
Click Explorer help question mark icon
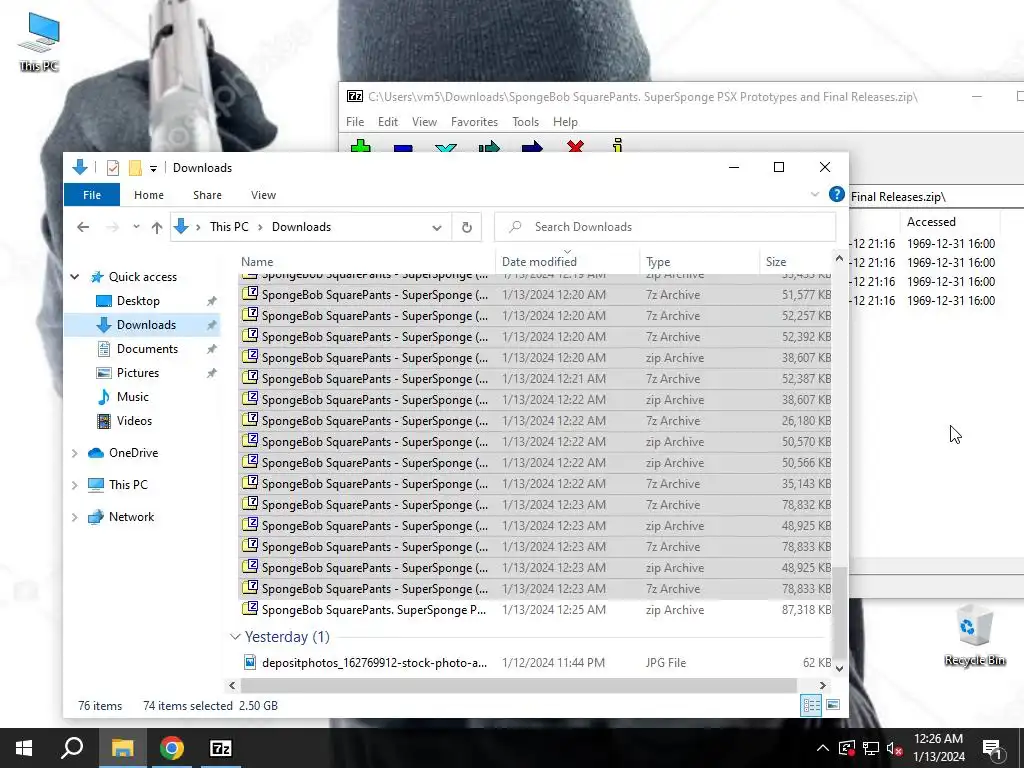[837, 195]
